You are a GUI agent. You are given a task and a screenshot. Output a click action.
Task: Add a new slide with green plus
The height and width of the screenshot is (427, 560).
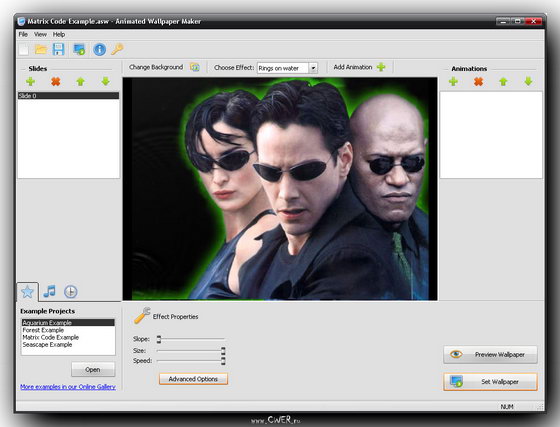click(31, 81)
